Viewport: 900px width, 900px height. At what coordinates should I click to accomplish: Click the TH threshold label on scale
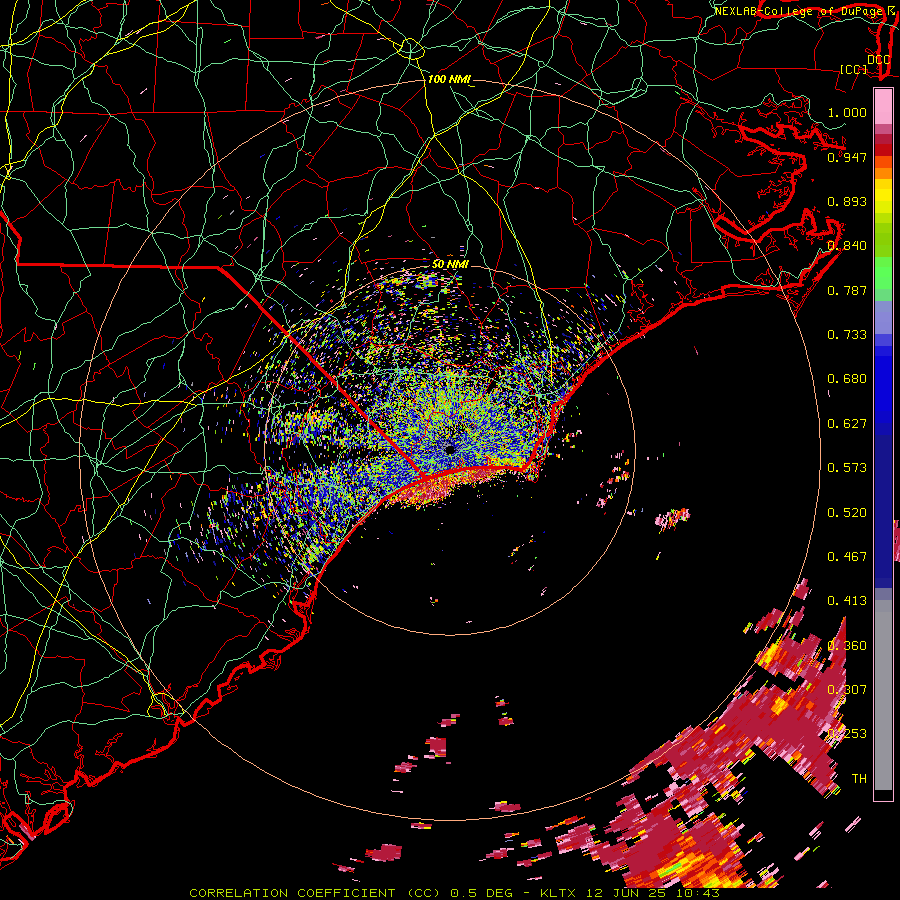coord(859,778)
